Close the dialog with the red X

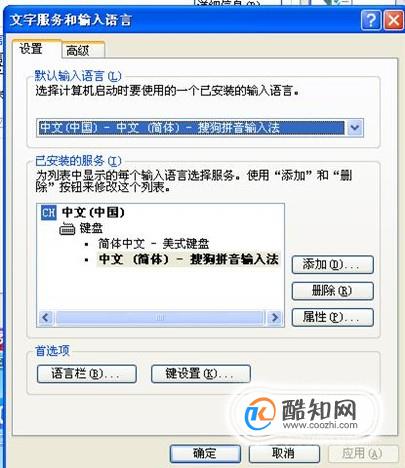pyautogui.click(x=393, y=20)
